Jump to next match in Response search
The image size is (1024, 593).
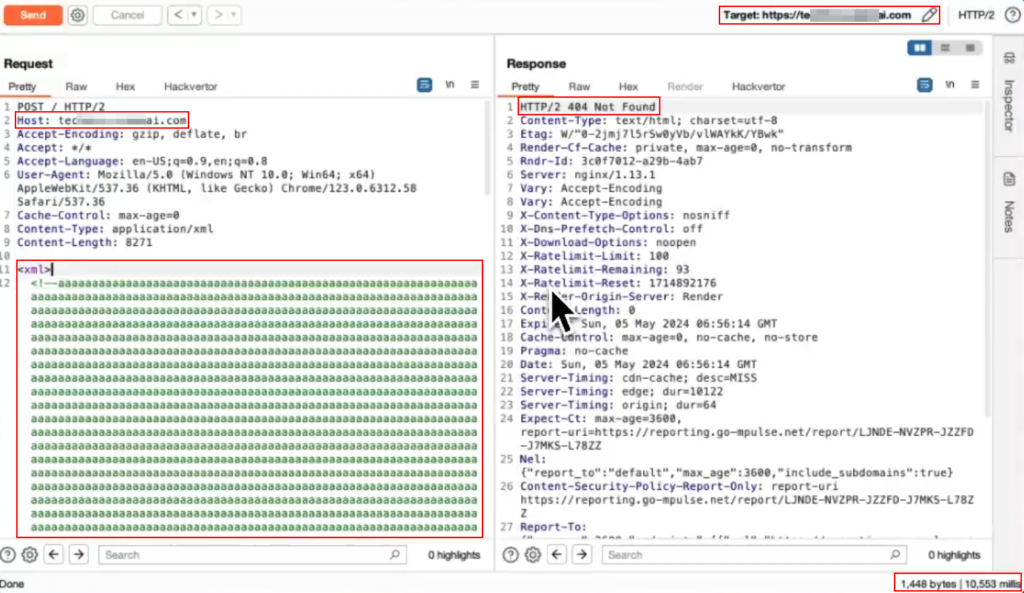[582, 554]
